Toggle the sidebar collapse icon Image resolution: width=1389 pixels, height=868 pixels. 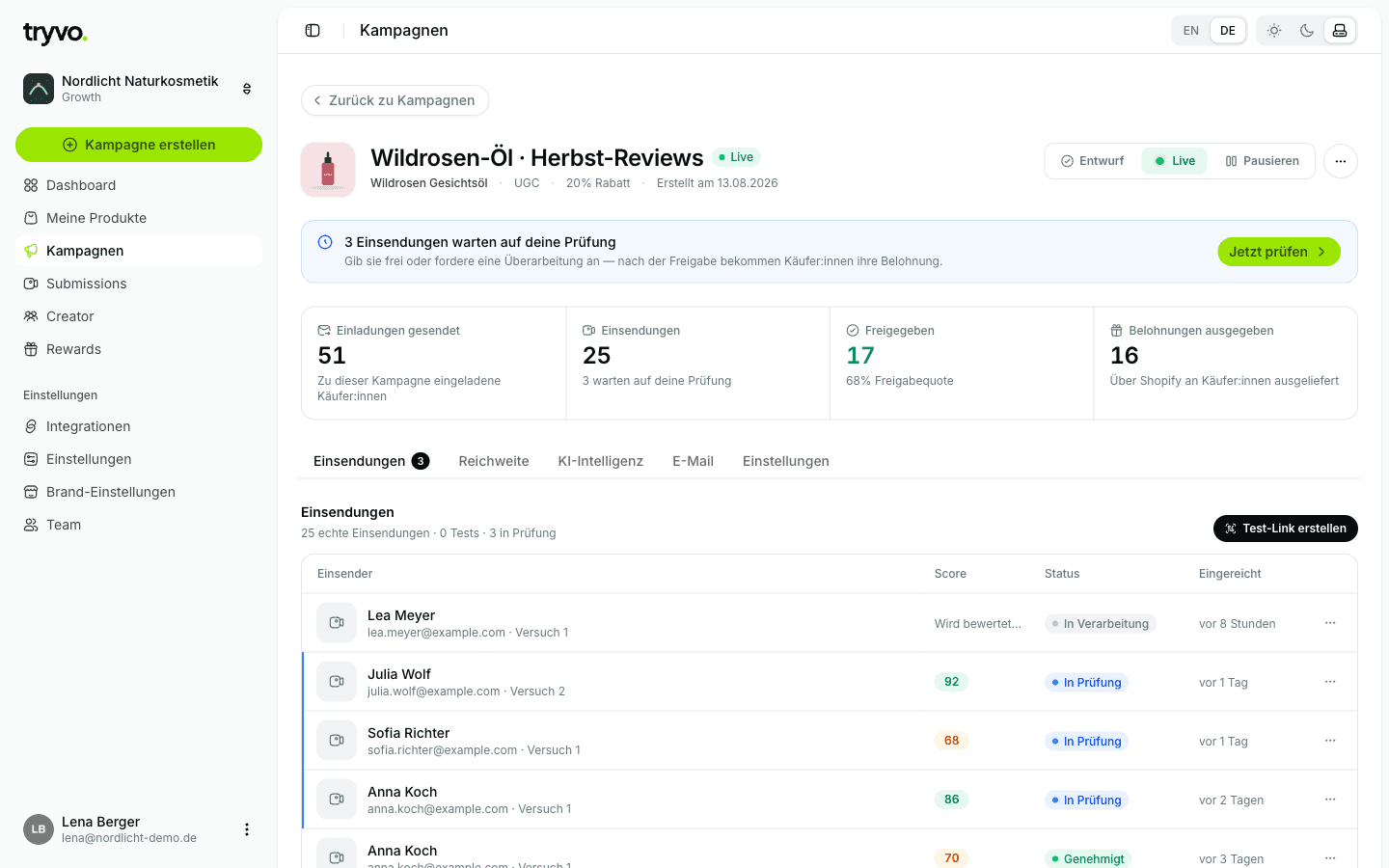tap(313, 31)
